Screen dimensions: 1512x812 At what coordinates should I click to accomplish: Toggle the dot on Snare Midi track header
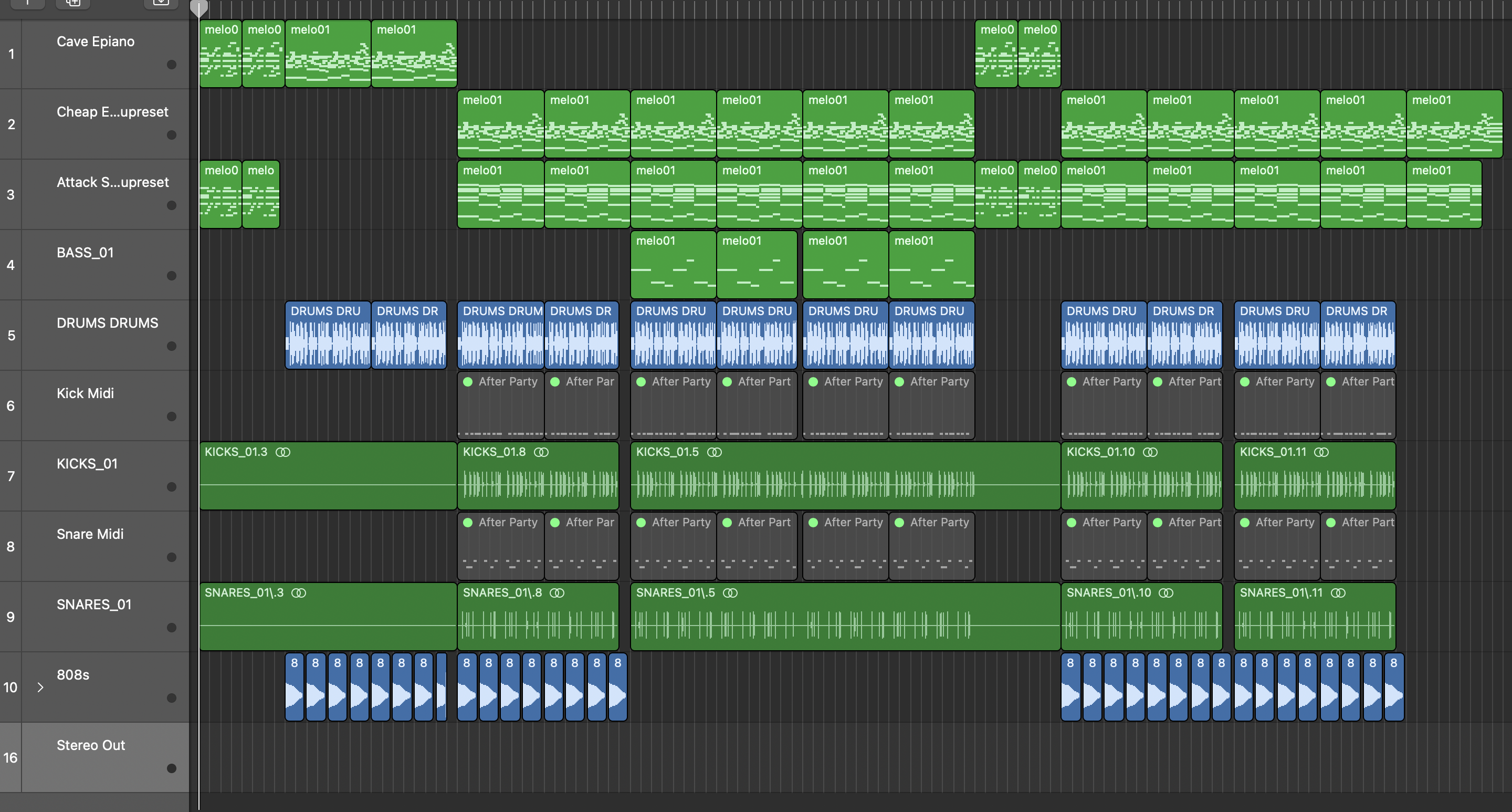tap(171, 557)
